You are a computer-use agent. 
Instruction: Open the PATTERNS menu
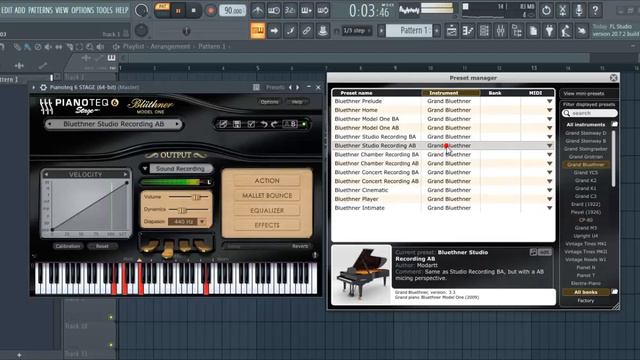click(40, 10)
